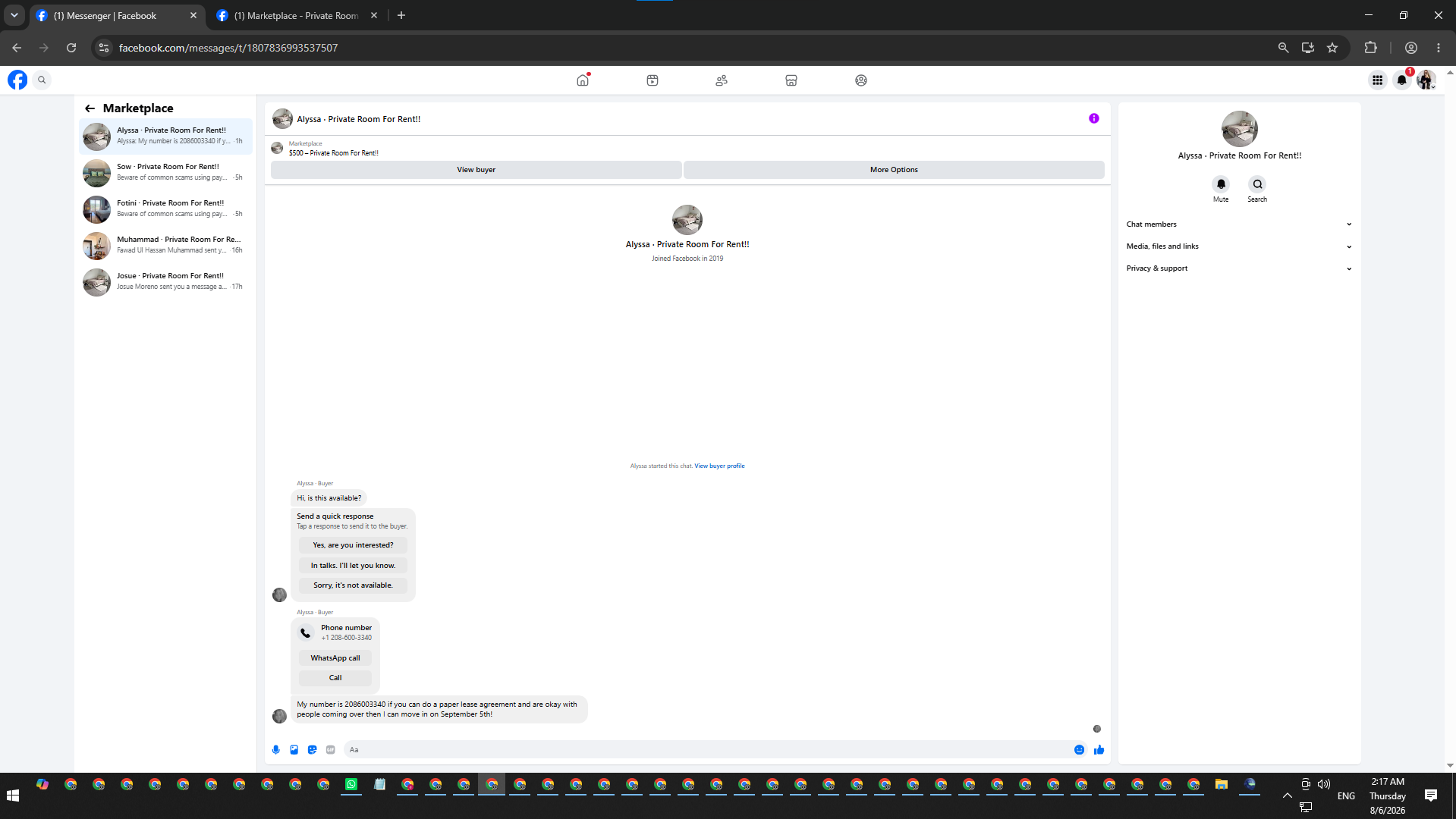1456x819 pixels.
Task: Send quick reply "Yes, are you interested?"
Action: pyautogui.click(x=353, y=545)
